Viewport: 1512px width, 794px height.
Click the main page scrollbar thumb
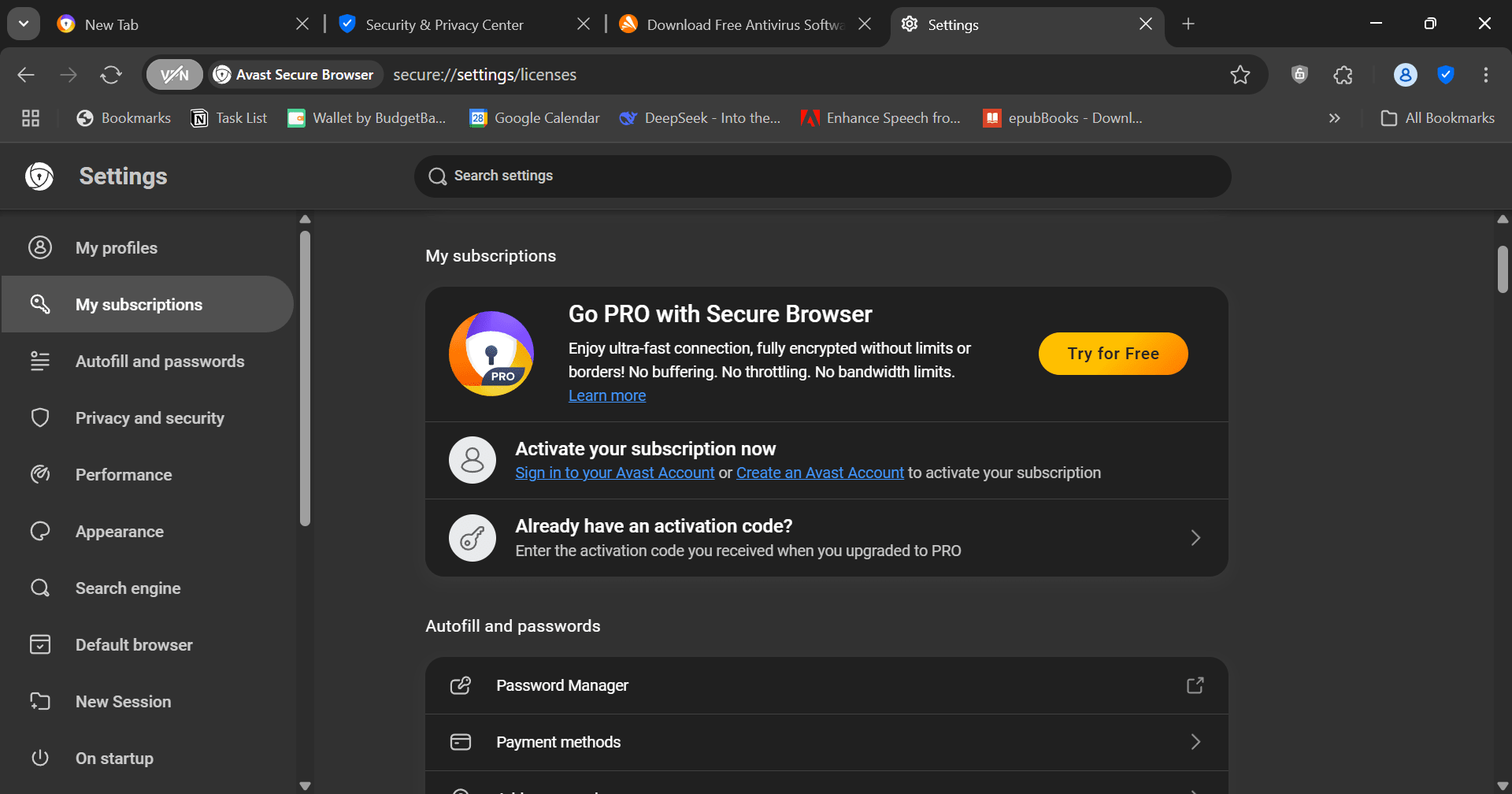point(1503,269)
